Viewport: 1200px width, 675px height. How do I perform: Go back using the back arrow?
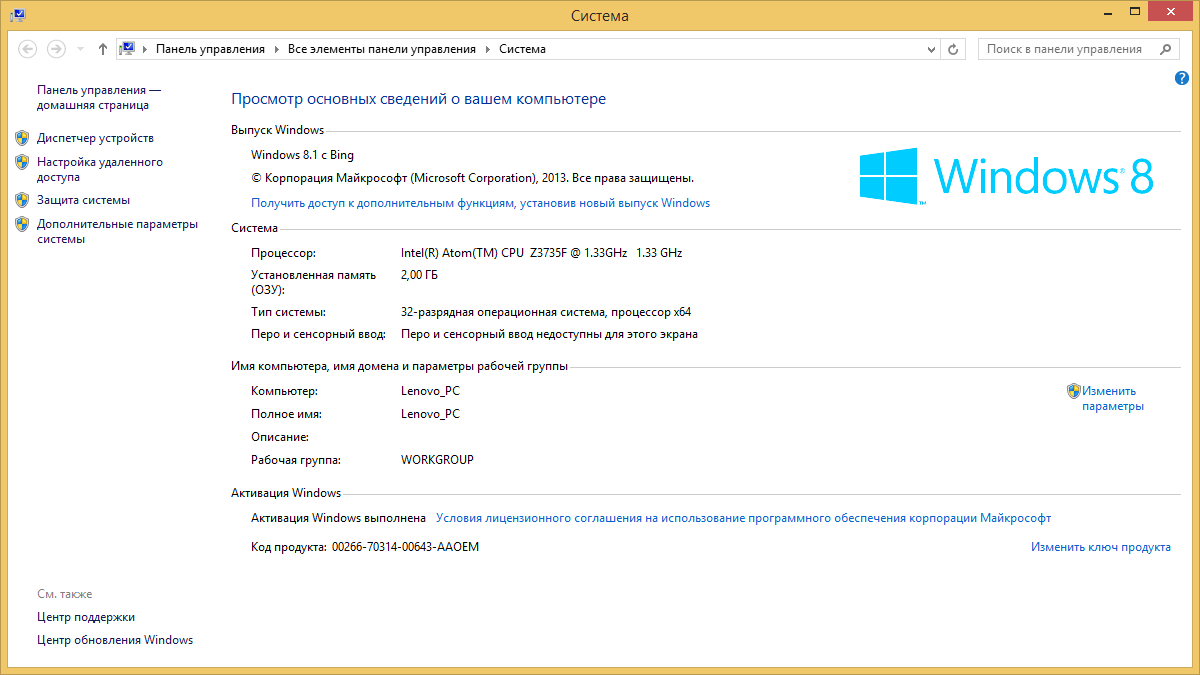click(x=28, y=49)
